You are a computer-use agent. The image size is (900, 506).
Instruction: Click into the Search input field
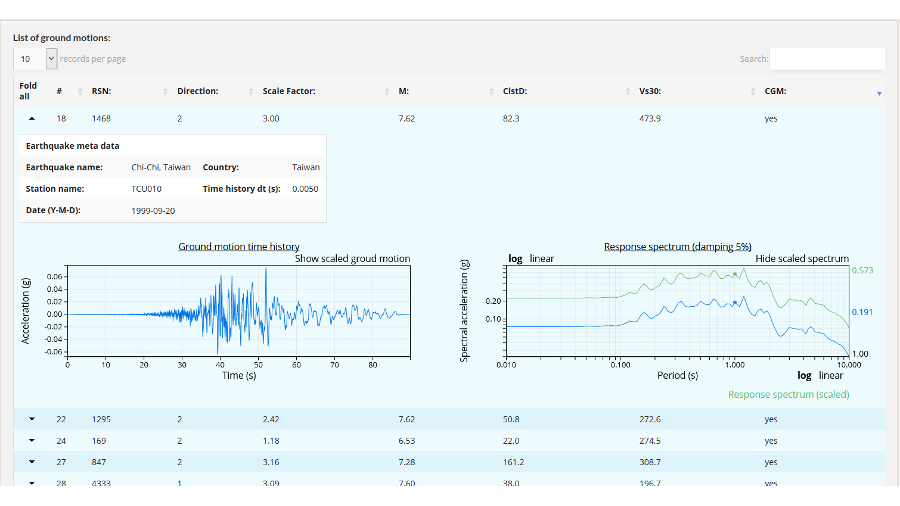(x=827, y=59)
